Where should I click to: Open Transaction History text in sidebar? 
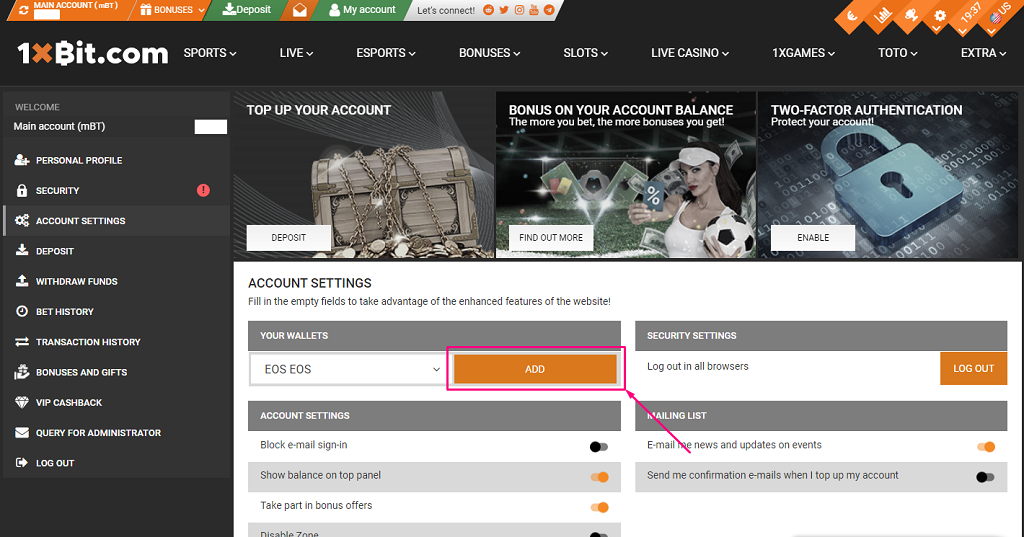(88, 342)
